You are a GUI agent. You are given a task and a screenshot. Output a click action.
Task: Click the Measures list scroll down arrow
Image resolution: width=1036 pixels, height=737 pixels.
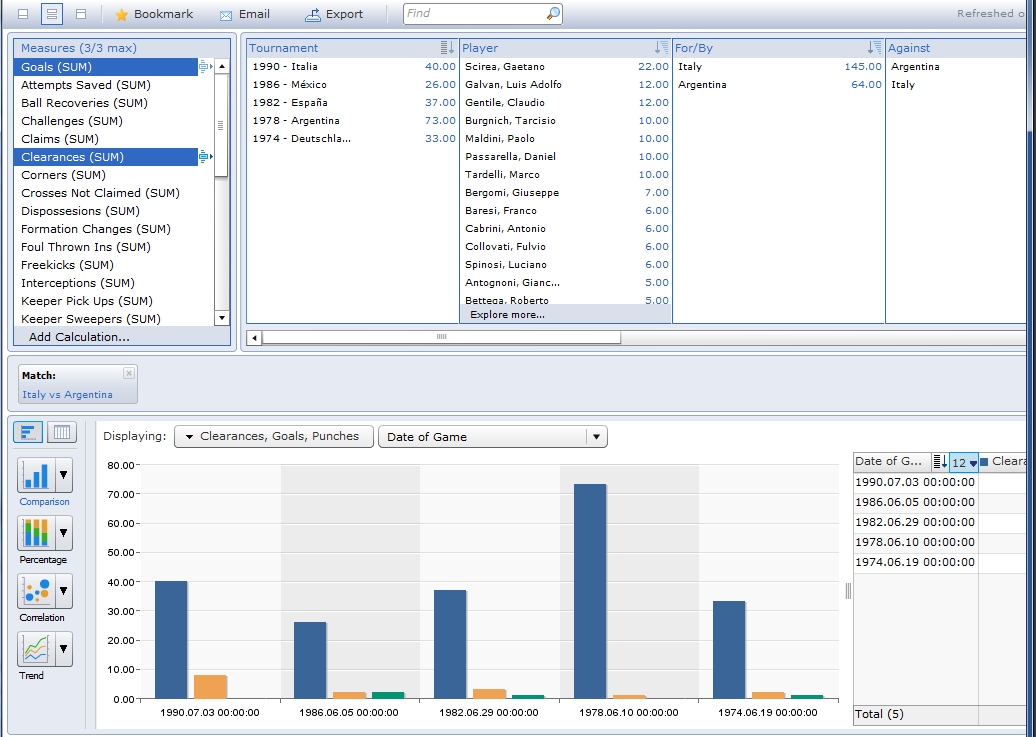[222, 318]
